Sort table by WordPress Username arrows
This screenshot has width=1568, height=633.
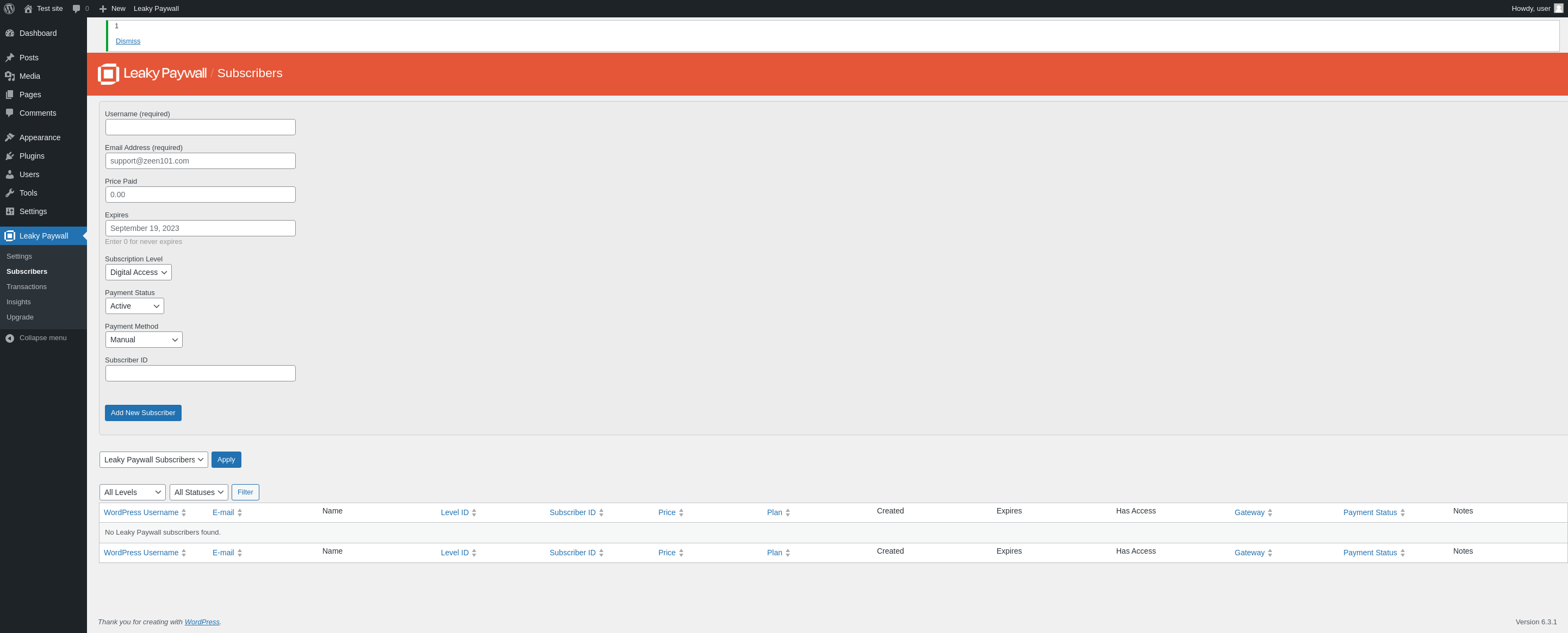click(184, 512)
